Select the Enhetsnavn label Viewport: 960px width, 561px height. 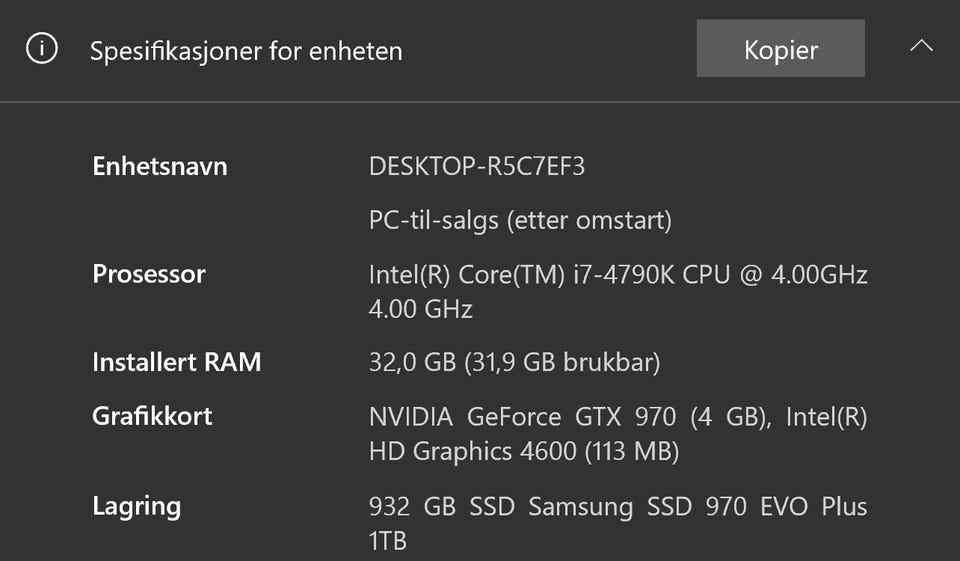(160, 166)
